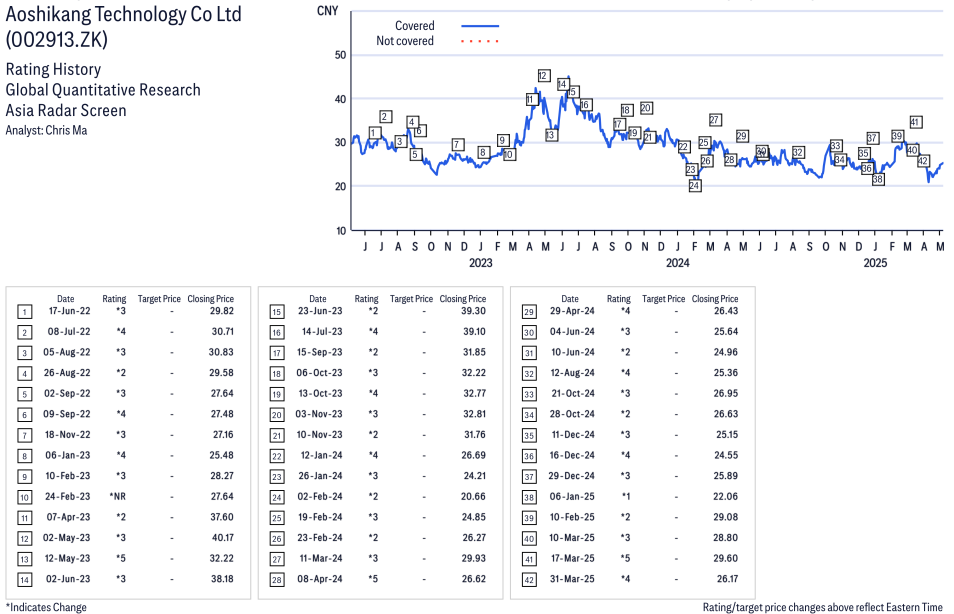954x614 pixels.
Task: Click the row number 14 box in the table
Action: coord(24,580)
